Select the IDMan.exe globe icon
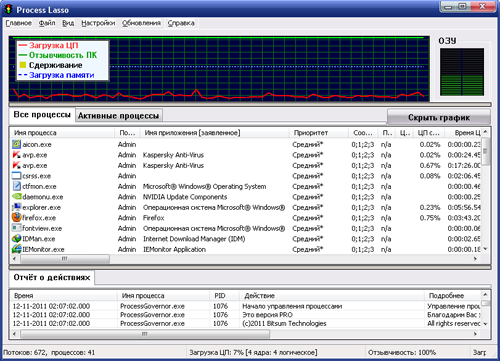 click(x=17, y=238)
